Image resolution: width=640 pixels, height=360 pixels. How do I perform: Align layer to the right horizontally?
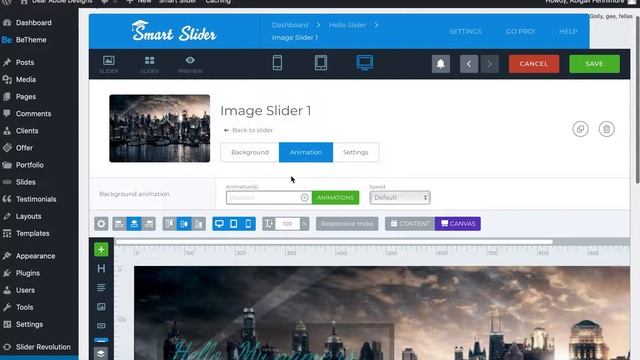tap(149, 224)
